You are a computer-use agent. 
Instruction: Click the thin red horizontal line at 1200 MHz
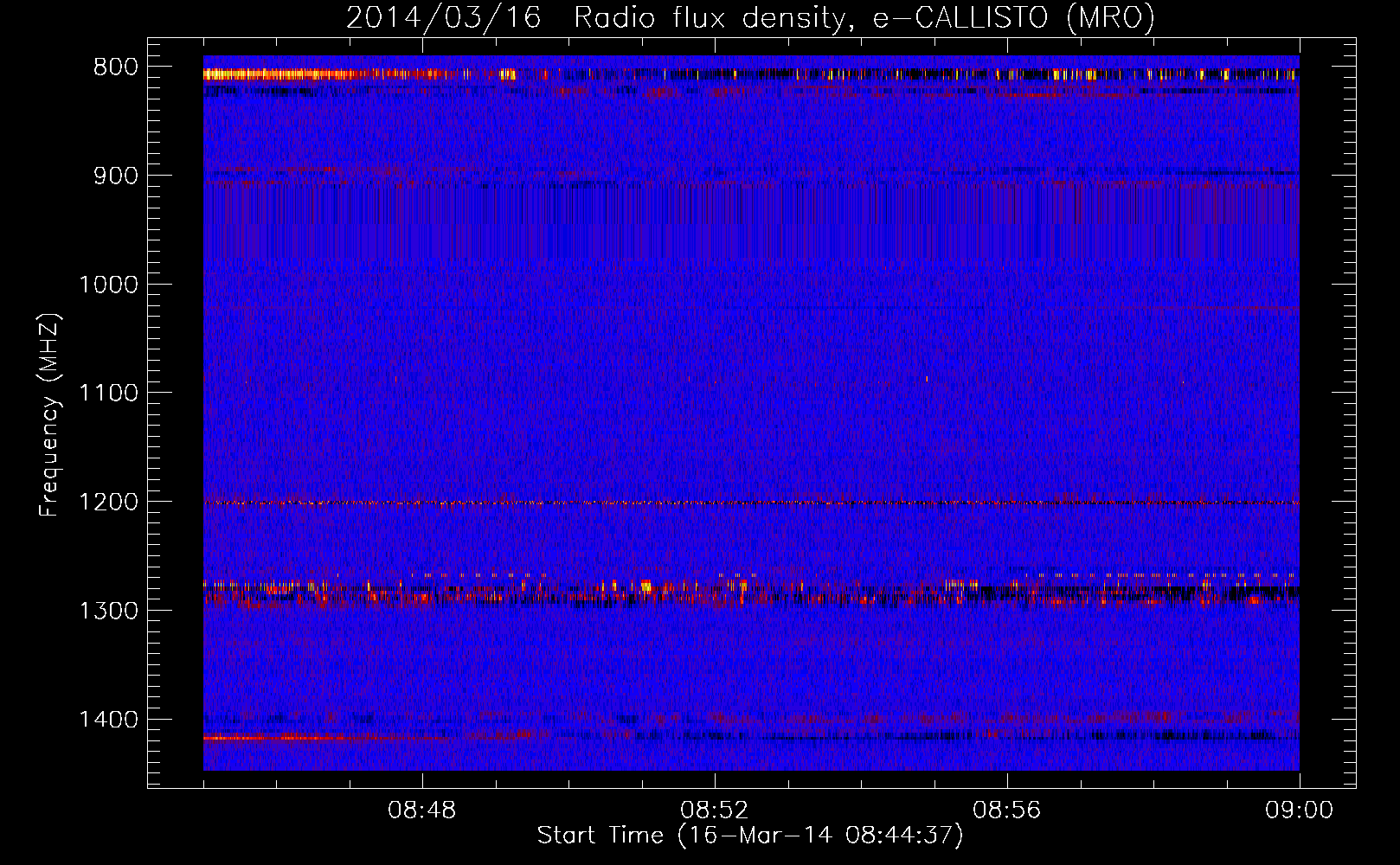point(751,503)
